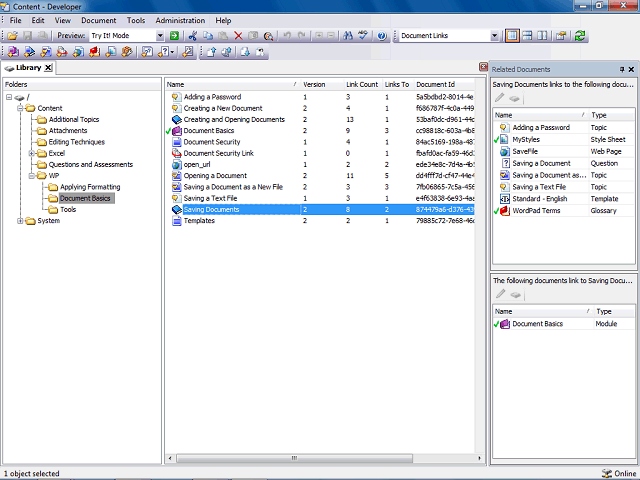The height and width of the screenshot is (480, 640).
Task: Open the Administration menu
Action: point(180,20)
